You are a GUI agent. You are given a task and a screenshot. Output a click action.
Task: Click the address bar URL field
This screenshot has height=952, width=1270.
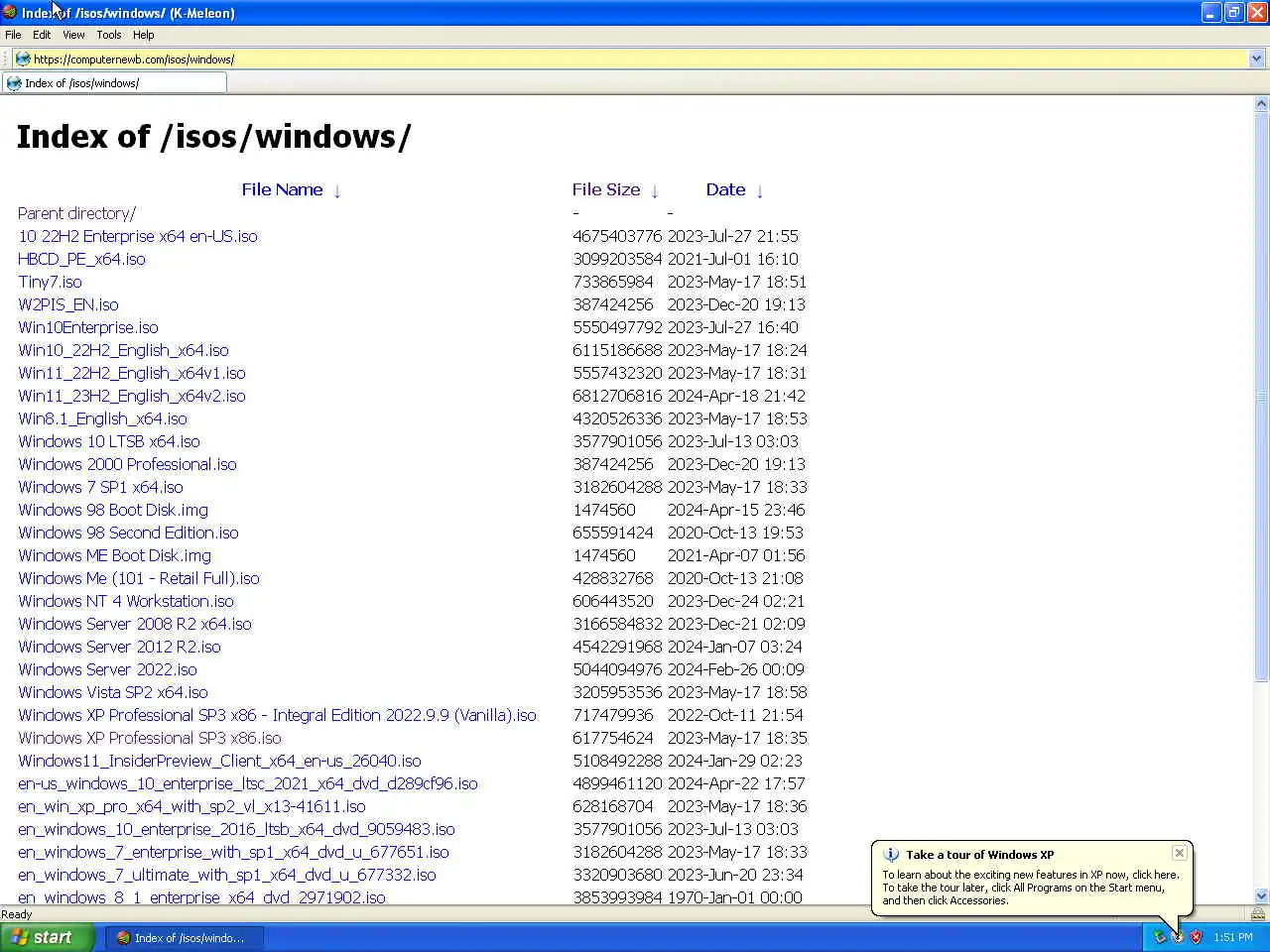coord(639,59)
